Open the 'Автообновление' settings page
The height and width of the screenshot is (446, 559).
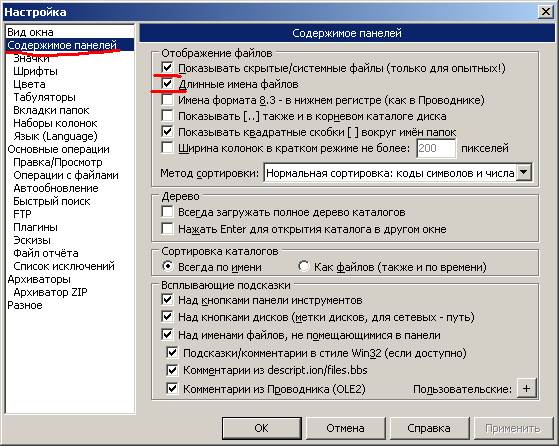pyautogui.click(x=56, y=188)
